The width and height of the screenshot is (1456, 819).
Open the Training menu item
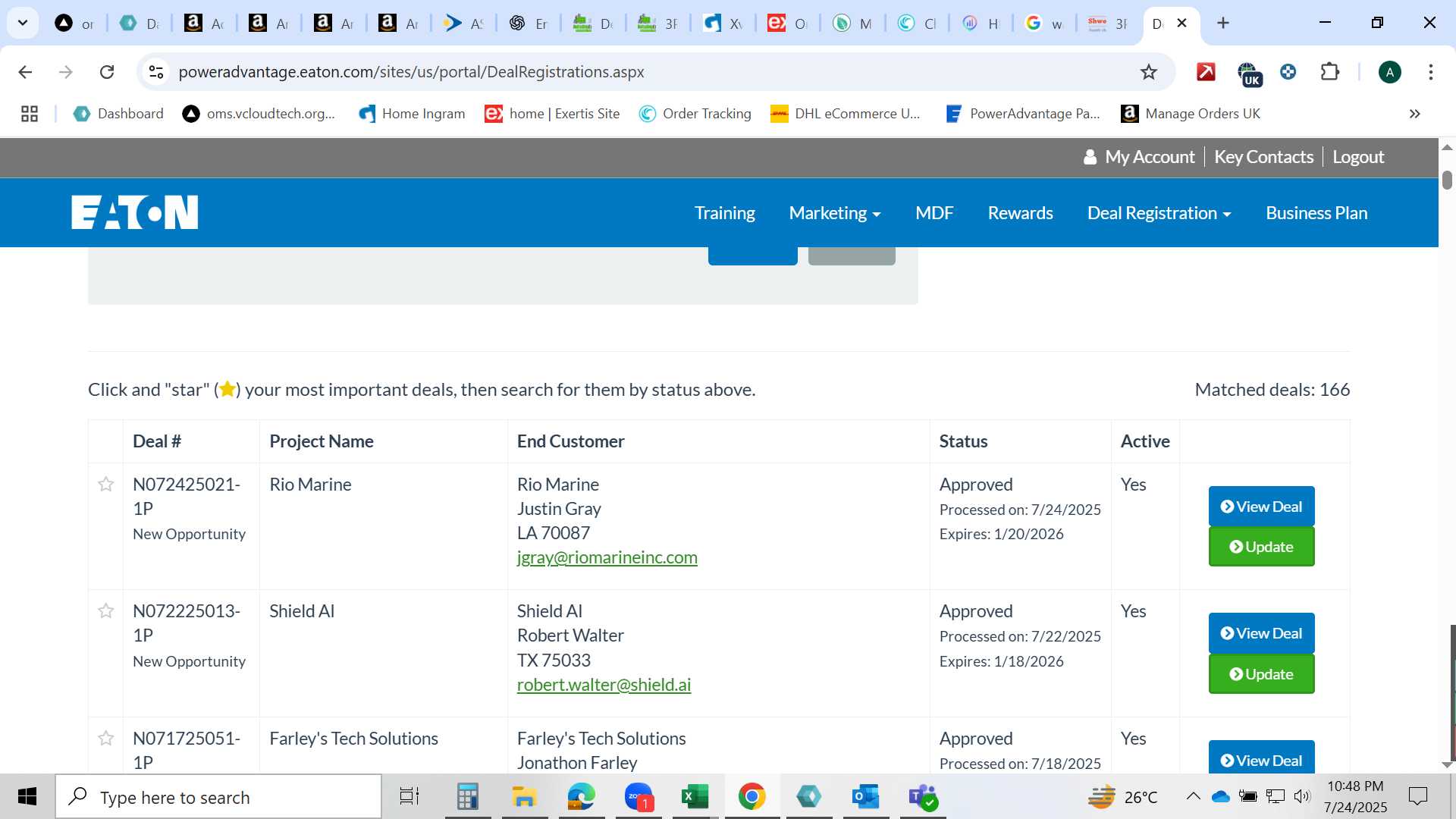(724, 213)
